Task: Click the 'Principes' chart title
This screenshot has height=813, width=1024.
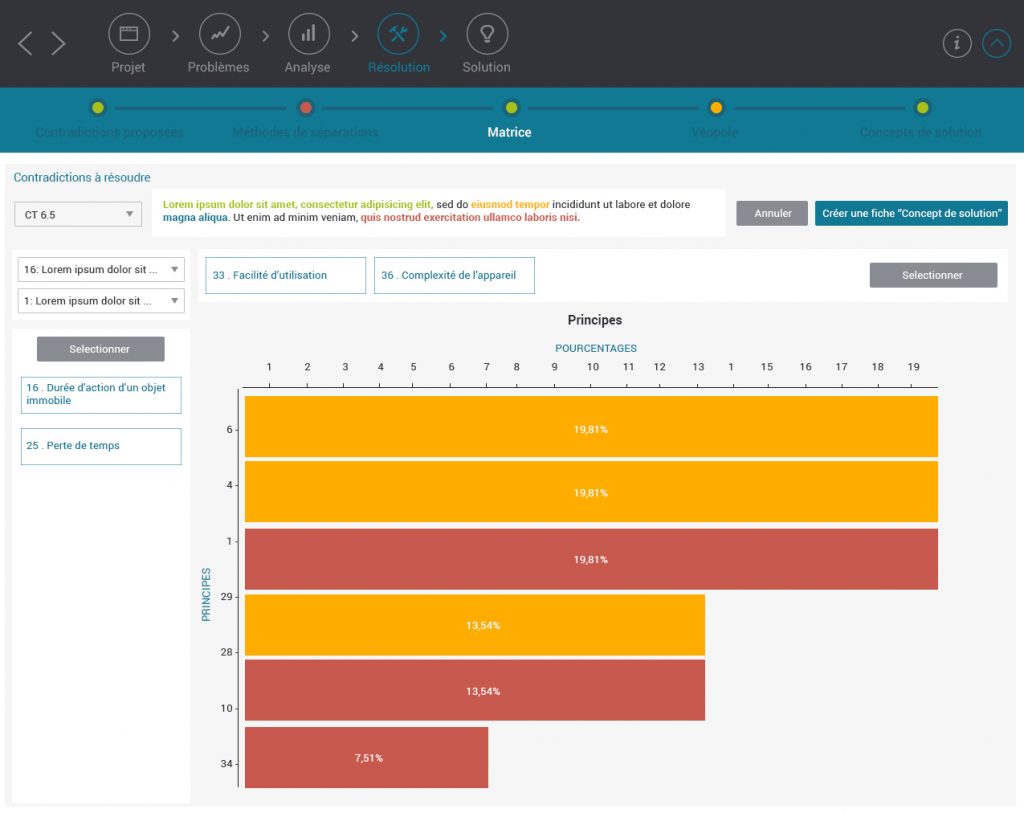Action: (594, 320)
